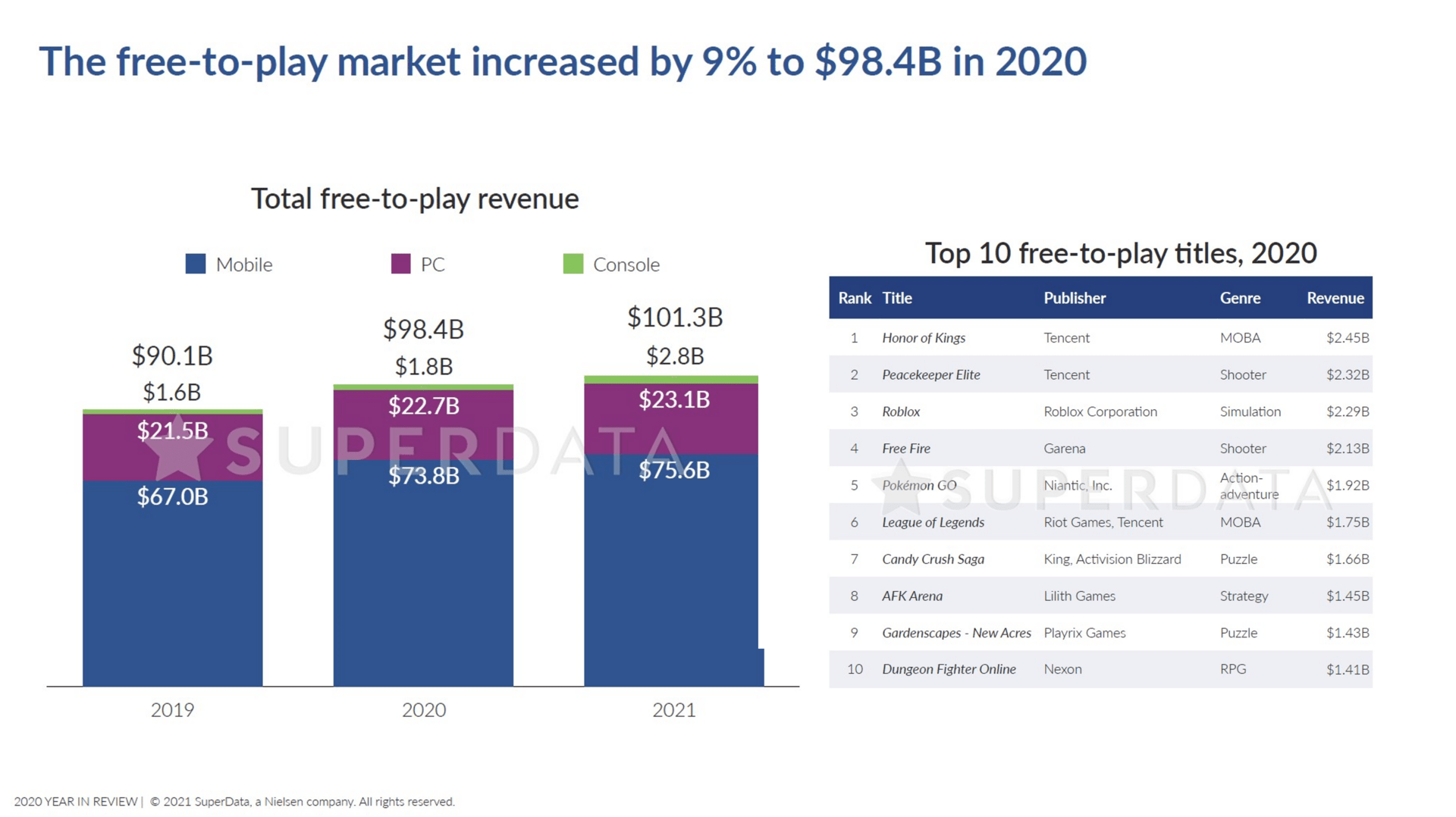This screenshot has height=817, width=1456.
Task: Click the 2020 axis label
Action: tap(424, 710)
